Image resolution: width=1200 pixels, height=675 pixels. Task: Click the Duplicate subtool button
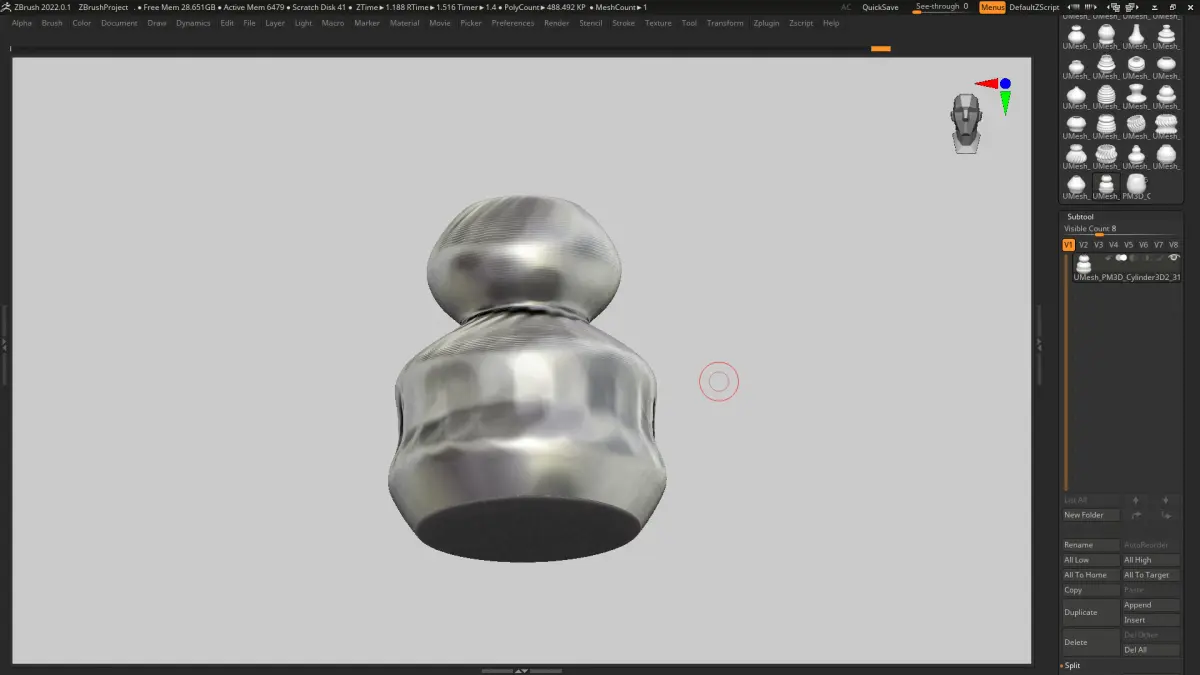coord(1090,612)
